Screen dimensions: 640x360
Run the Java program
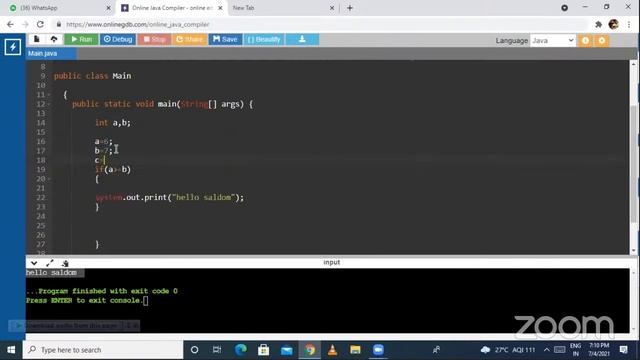pyautogui.click(x=81, y=39)
